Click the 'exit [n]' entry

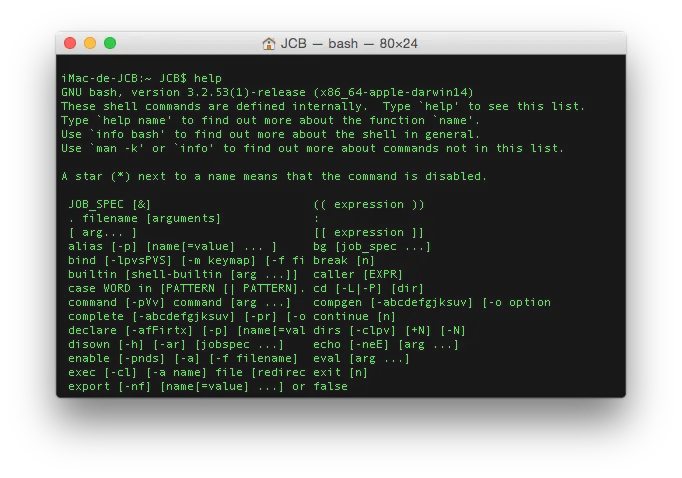[x=341, y=372]
